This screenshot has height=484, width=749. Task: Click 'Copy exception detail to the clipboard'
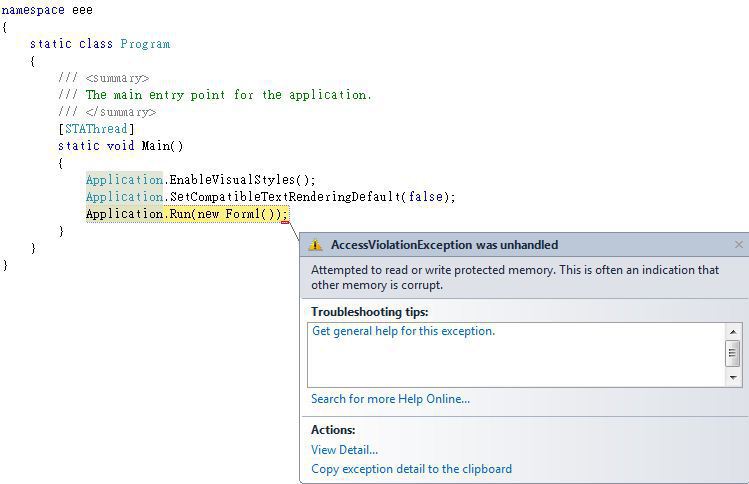[x=411, y=469]
